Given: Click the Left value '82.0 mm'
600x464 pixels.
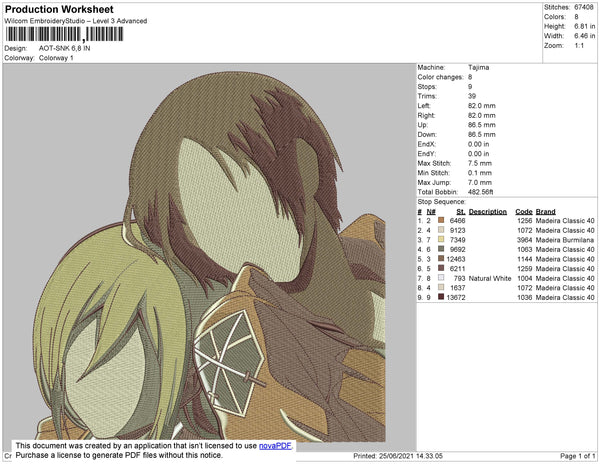Looking at the screenshot, I should pyautogui.click(x=482, y=106).
